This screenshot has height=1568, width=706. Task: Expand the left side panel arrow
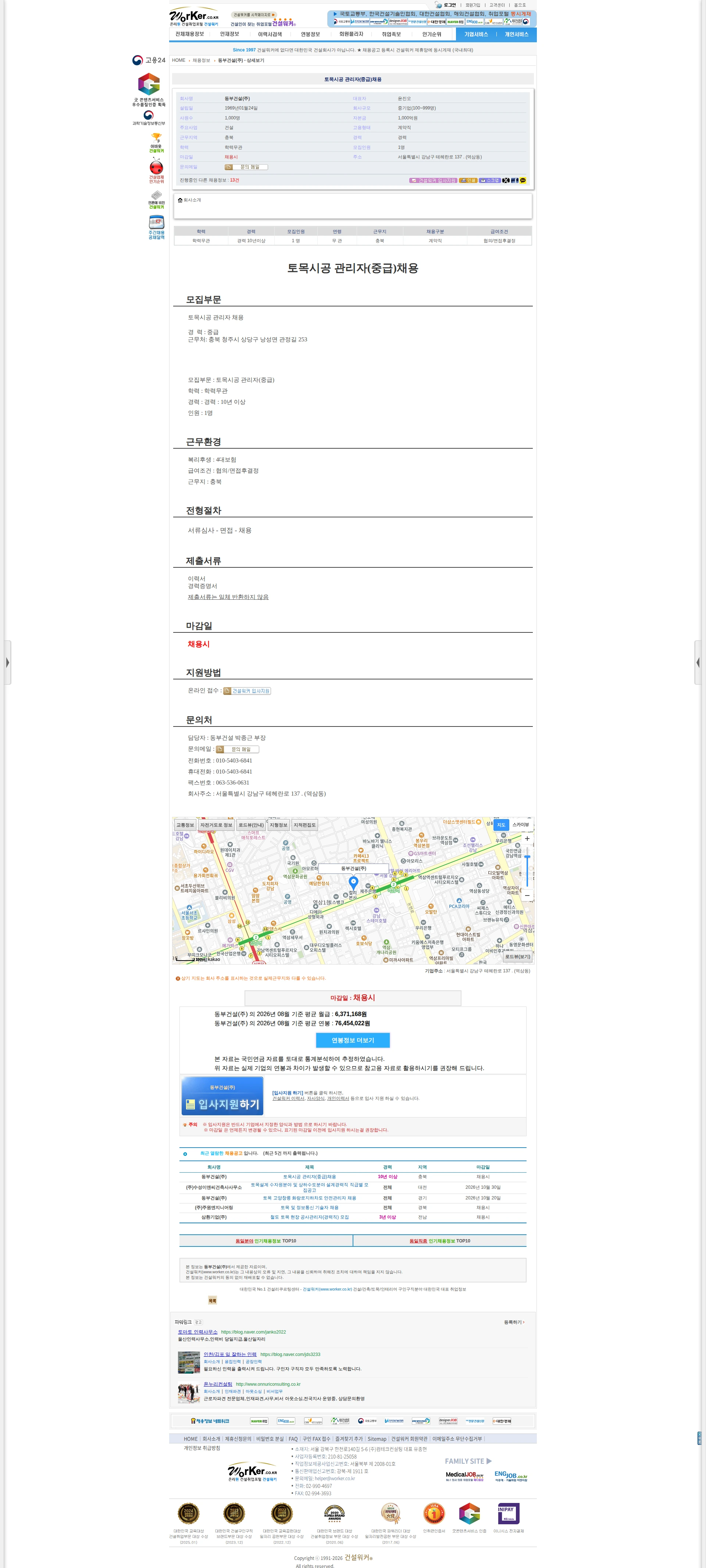click(x=7, y=662)
